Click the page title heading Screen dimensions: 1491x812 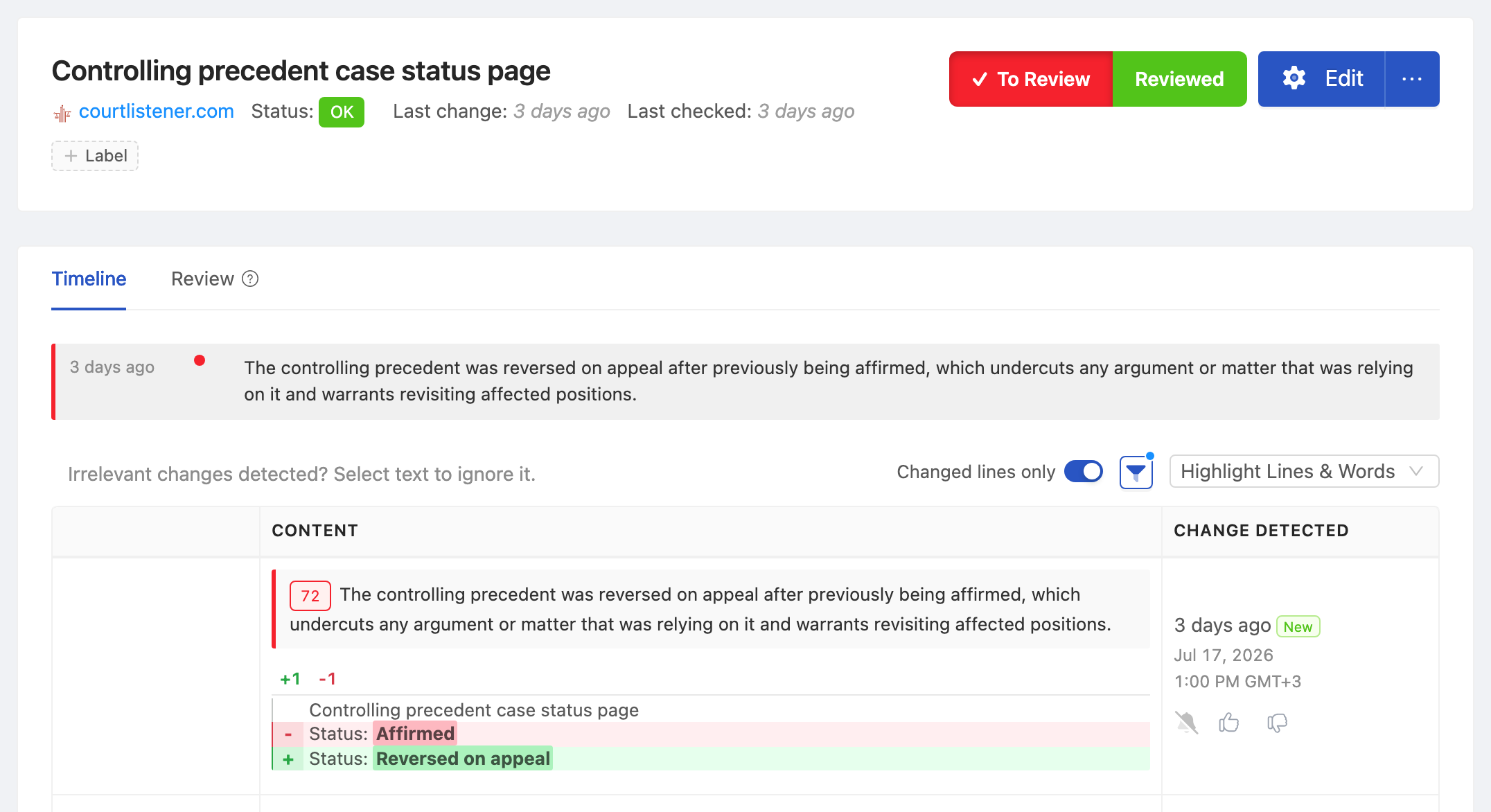301,71
